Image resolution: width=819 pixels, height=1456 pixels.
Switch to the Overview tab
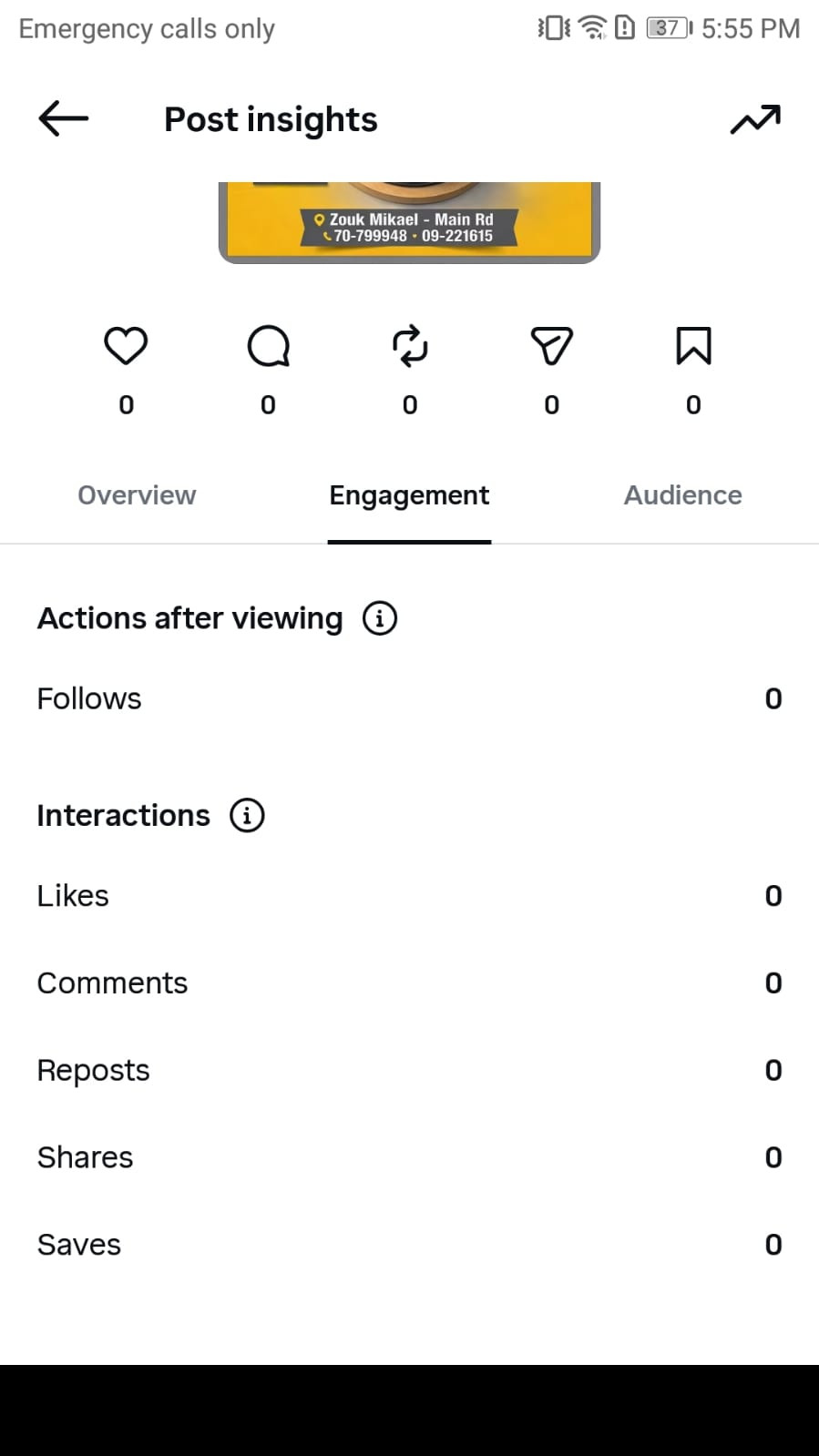(x=137, y=495)
